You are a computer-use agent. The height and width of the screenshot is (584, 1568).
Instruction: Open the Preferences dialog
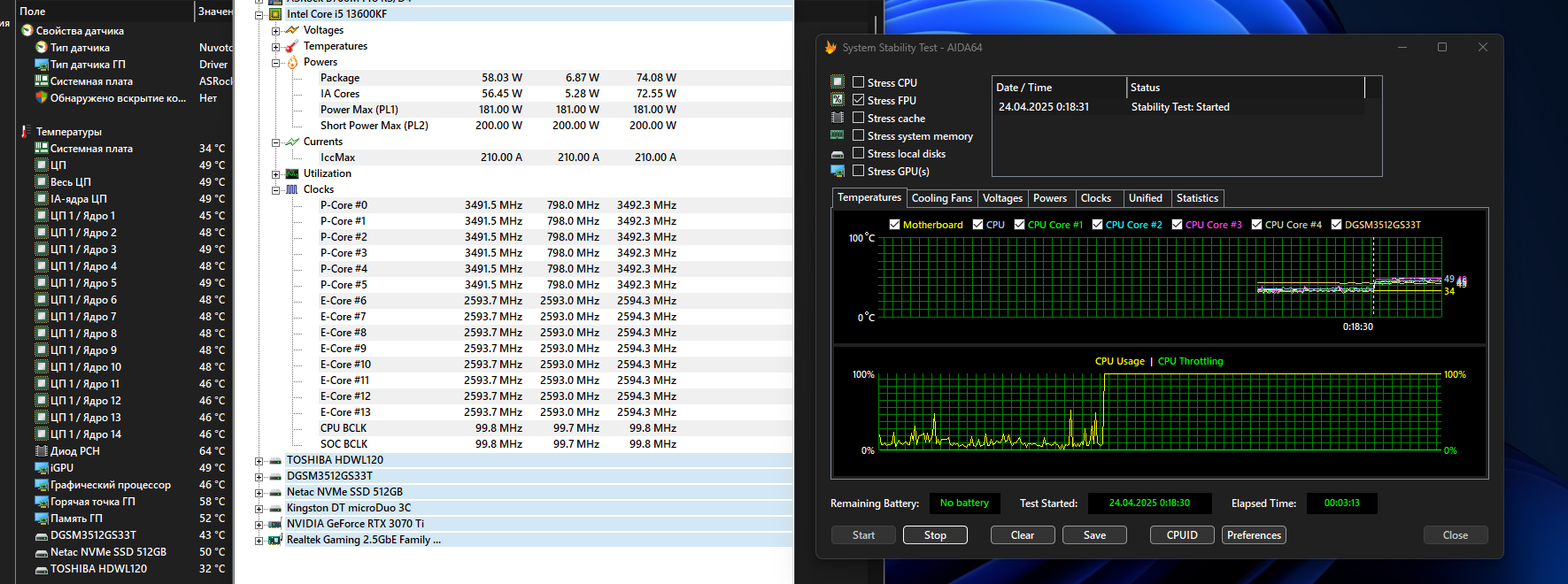tap(1254, 535)
